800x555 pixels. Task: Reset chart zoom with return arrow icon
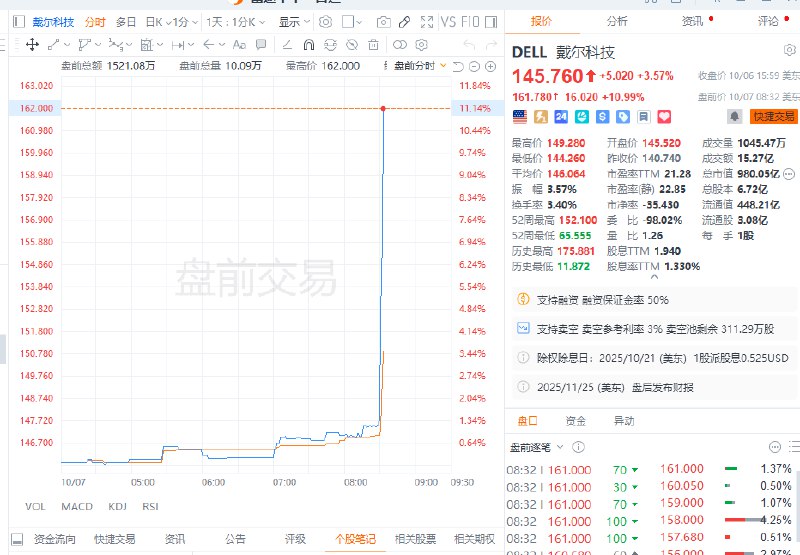pyautogui.click(x=458, y=66)
